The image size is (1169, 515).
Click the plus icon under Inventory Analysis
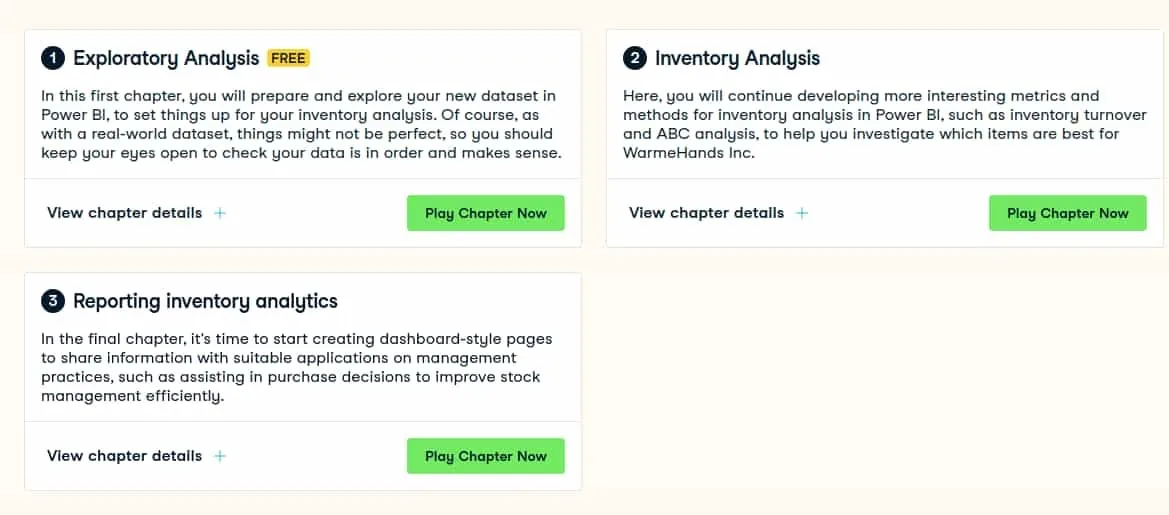tap(801, 213)
